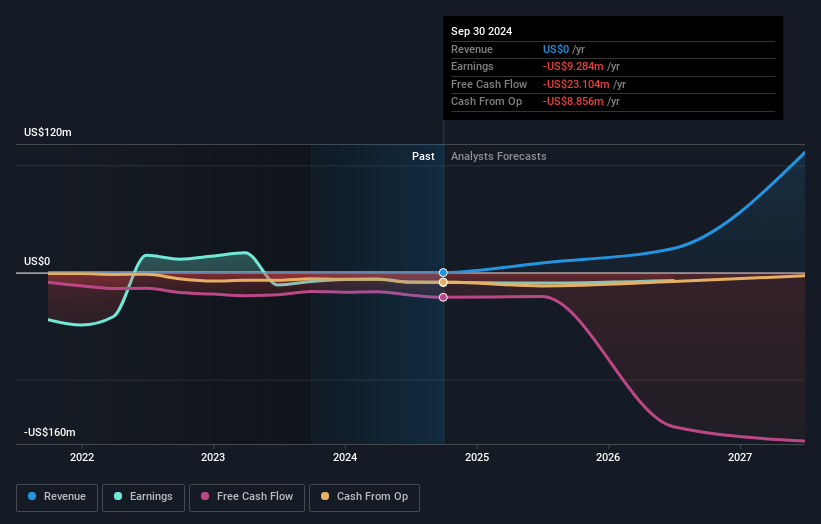Click the US$120m y-axis label
821x524 pixels.
coord(48,132)
